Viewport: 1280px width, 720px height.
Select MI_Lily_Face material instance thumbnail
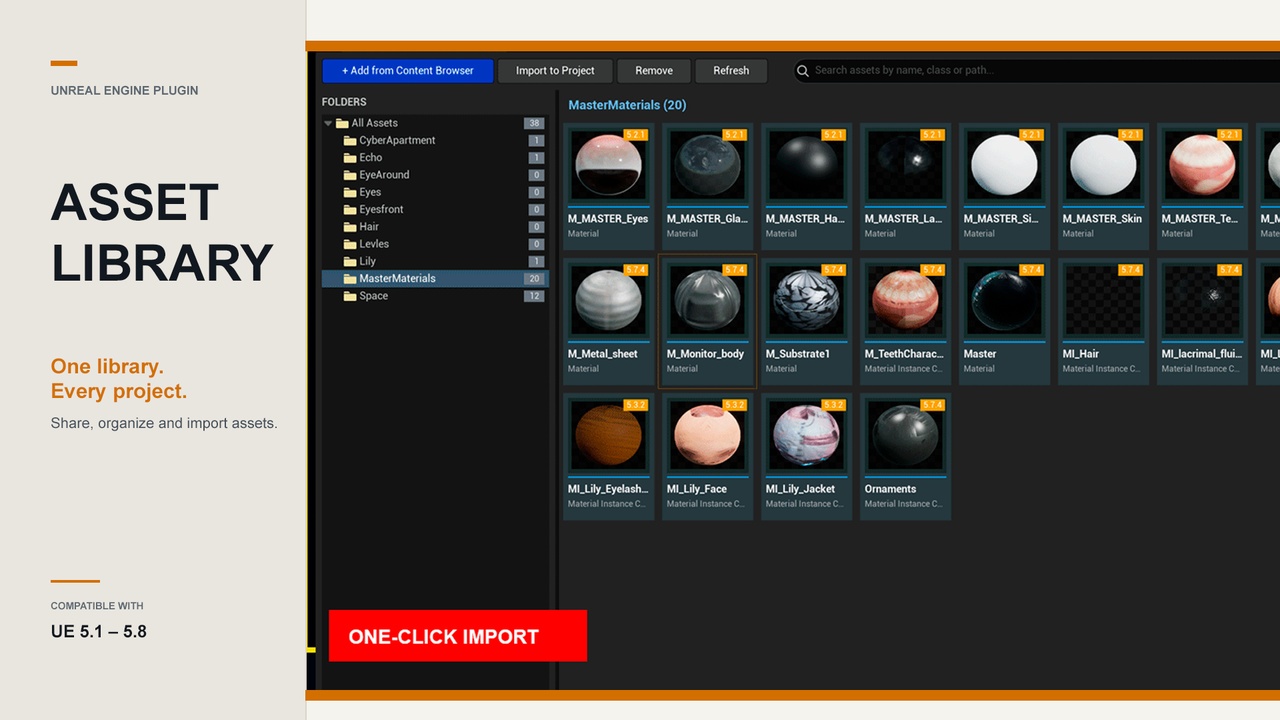[707, 435]
